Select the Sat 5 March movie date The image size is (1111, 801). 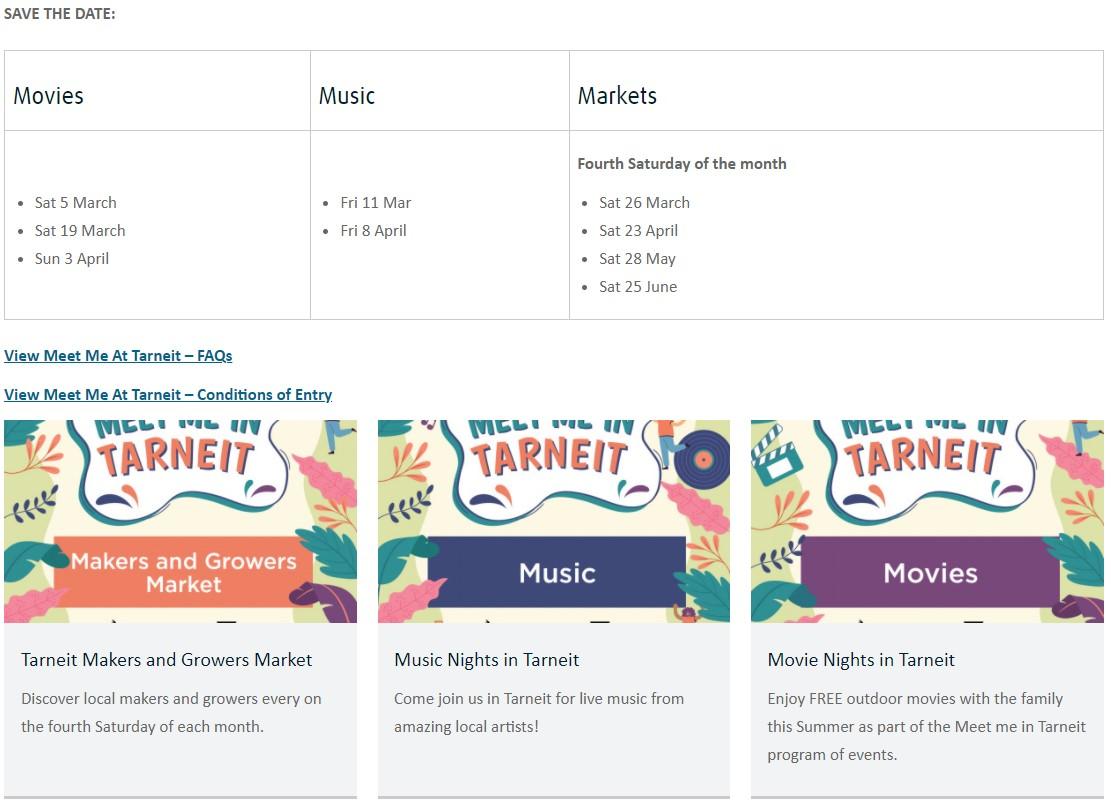click(x=76, y=203)
